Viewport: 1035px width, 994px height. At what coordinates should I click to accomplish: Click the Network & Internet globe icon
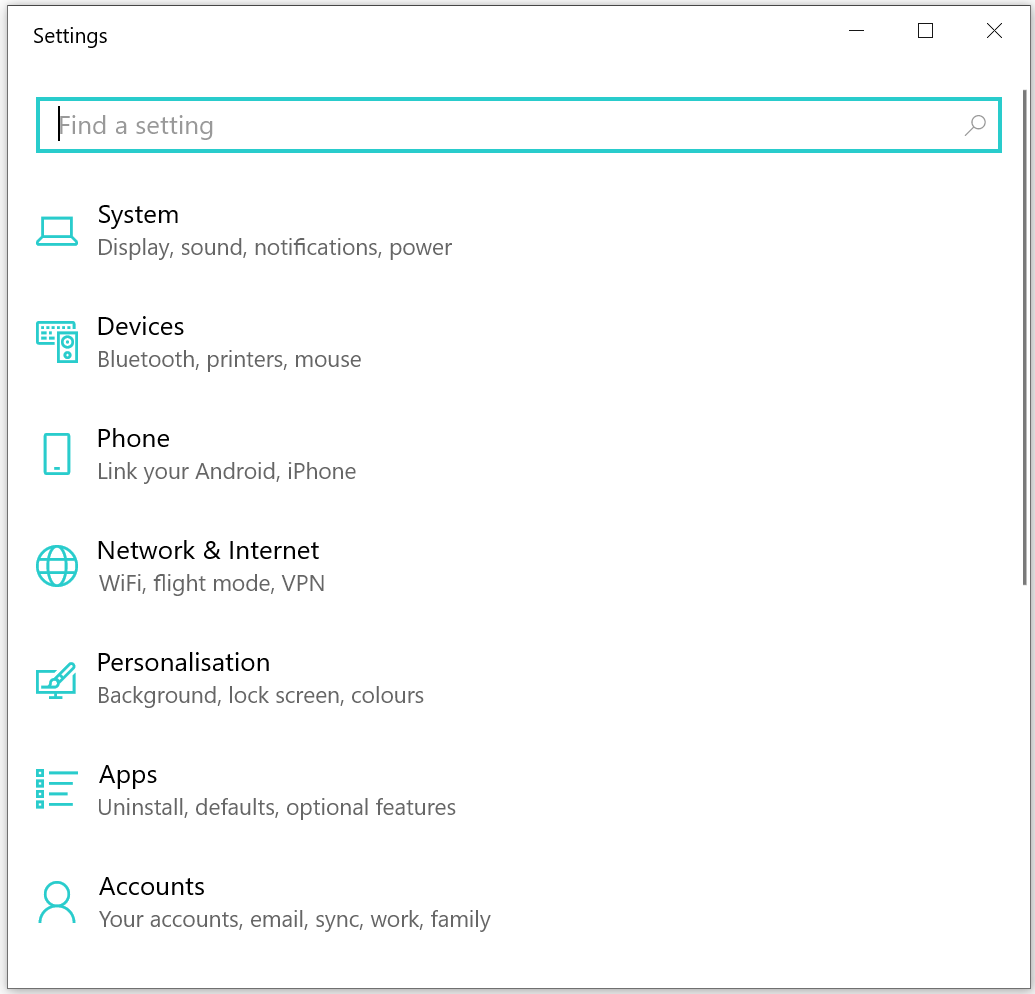57,566
